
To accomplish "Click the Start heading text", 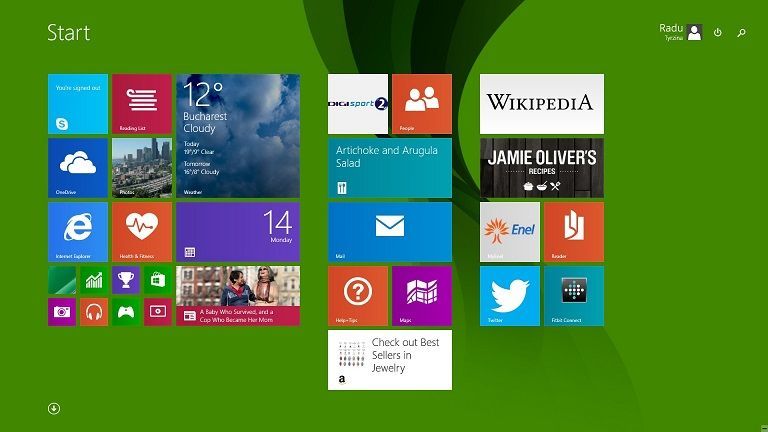I will click(x=69, y=33).
